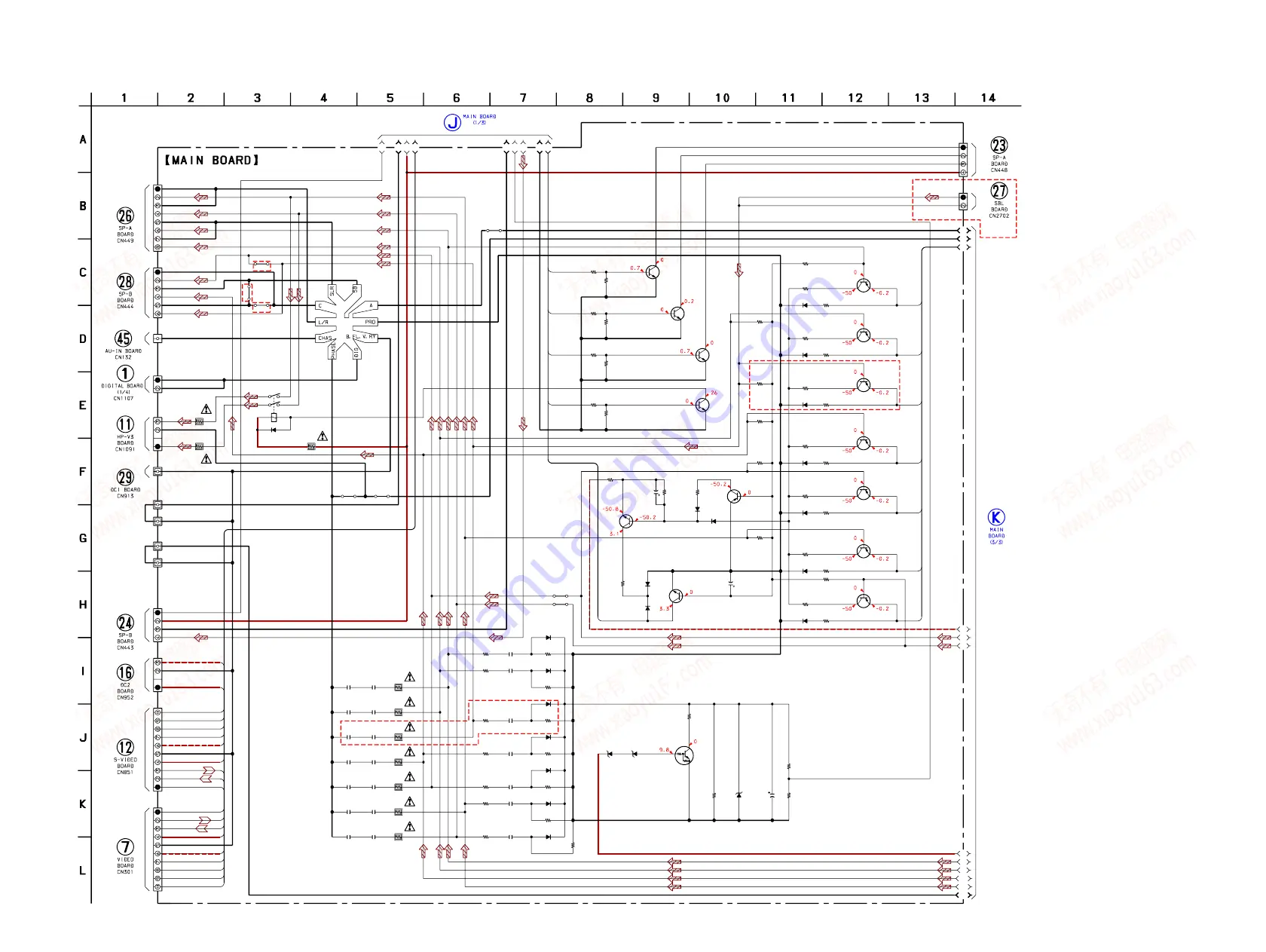Image resolution: width=1266 pixels, height=952 pixels.
Task: Click the CN2702 SBL connector pins
Action: (x=963, y=201)
